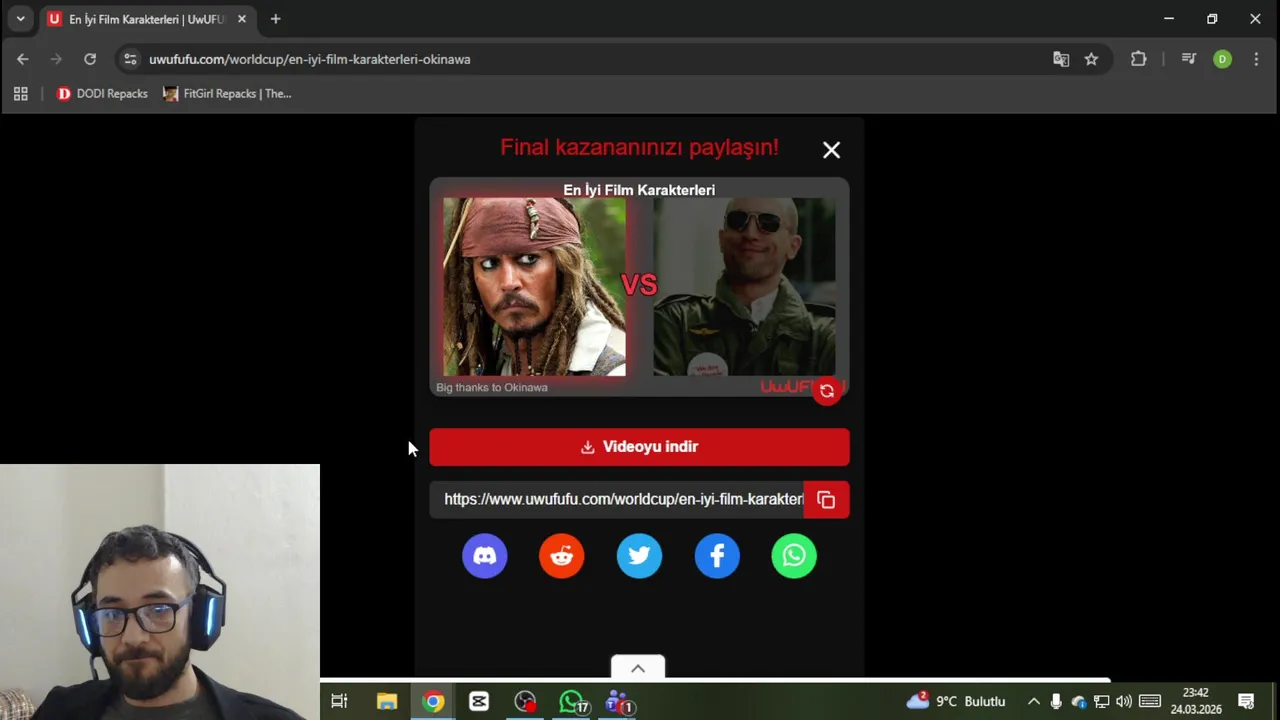Copy the share link with the copy icon

click(826, 500)
